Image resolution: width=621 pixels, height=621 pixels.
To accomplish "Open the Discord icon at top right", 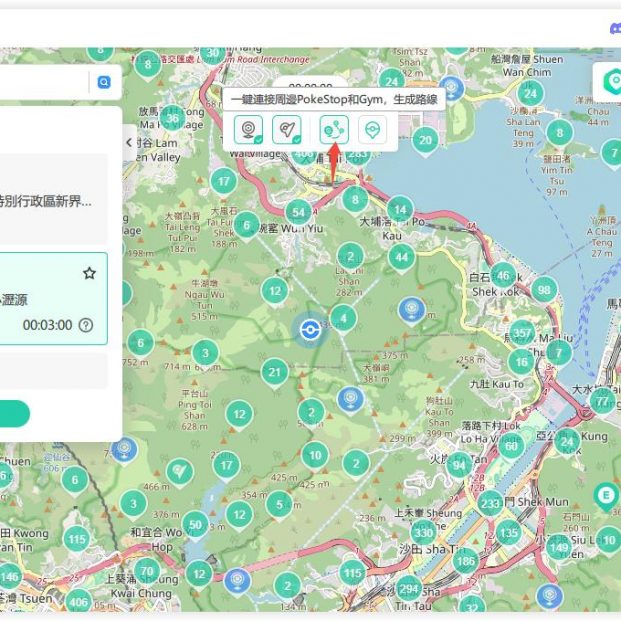I will (x=612, y=30).
